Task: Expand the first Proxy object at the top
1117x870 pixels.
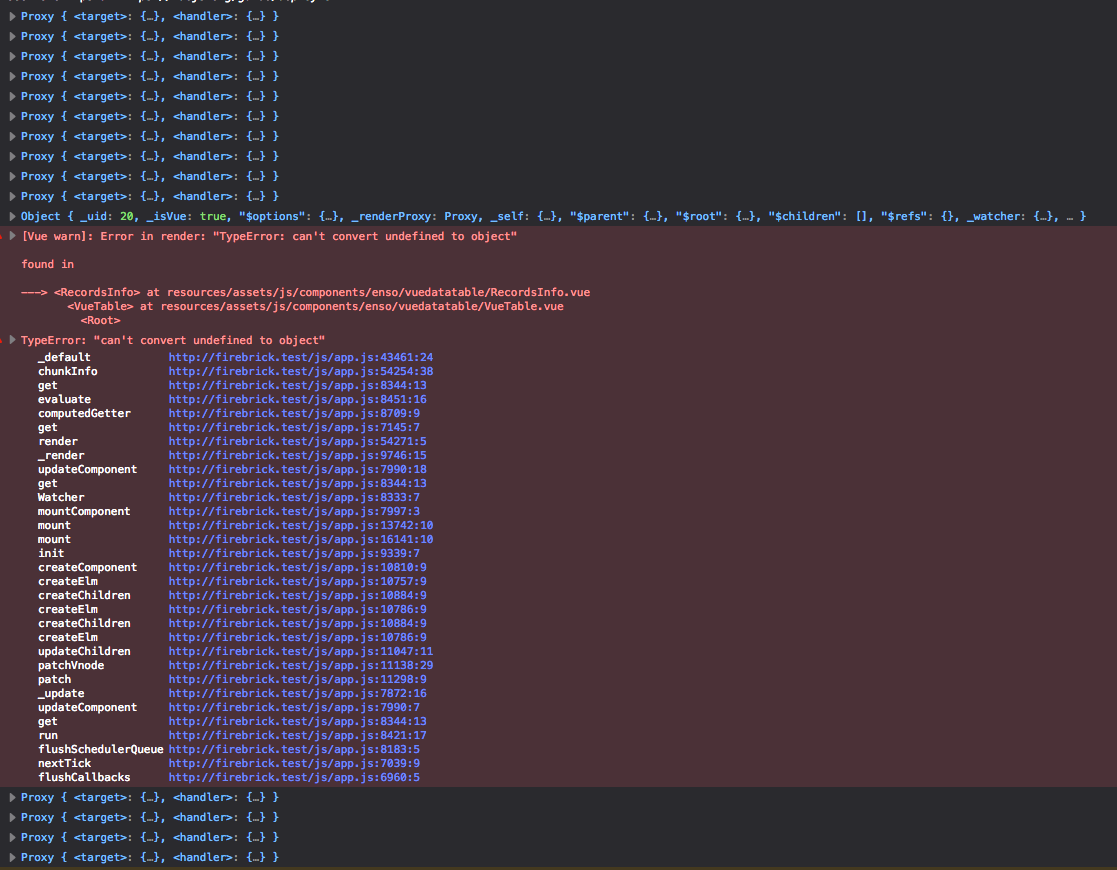Action: point(11,16)
